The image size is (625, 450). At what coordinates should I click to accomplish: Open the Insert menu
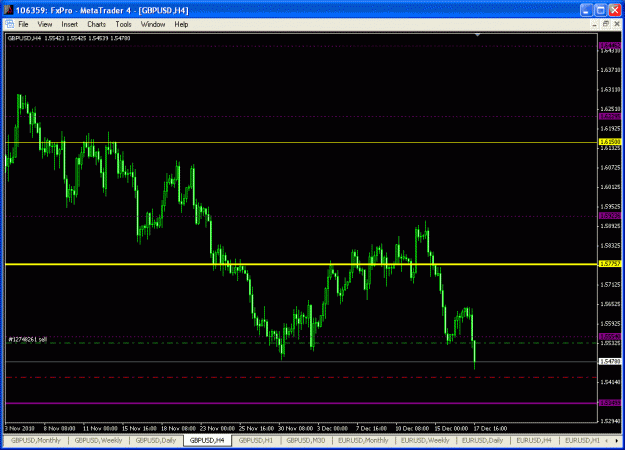point(69,24)
